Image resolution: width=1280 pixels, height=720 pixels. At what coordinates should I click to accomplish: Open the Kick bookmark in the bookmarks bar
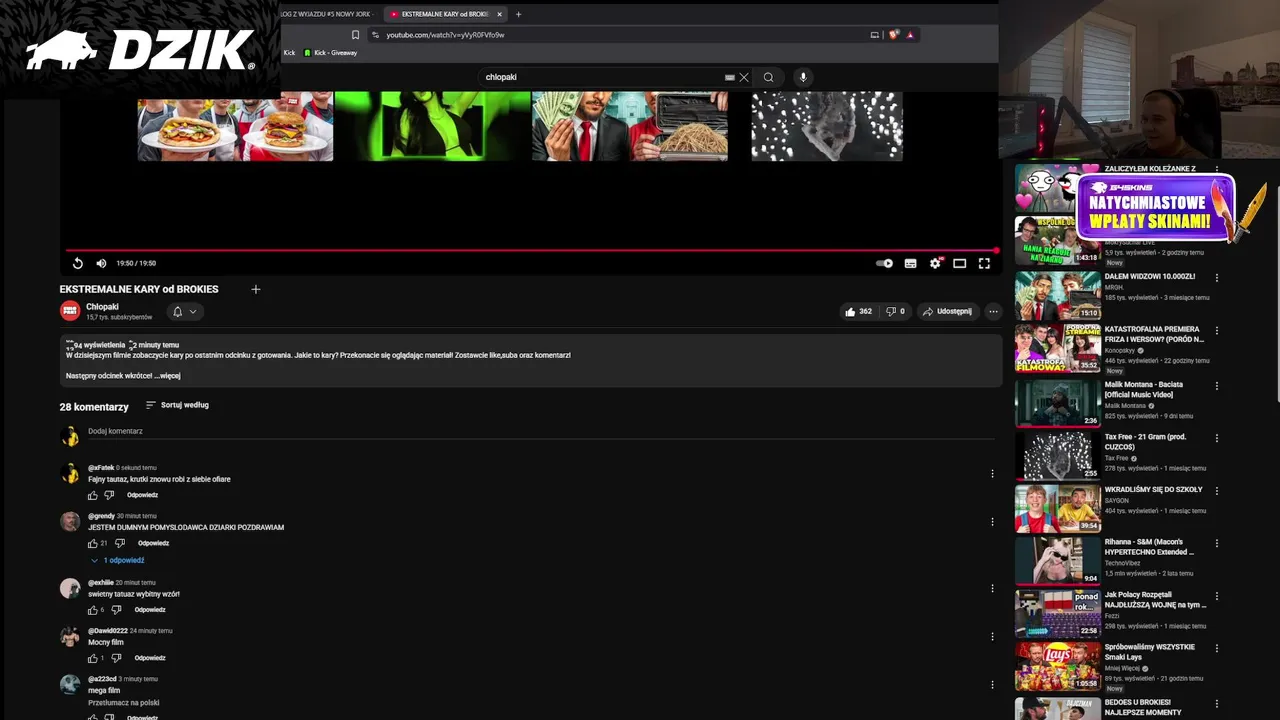(x=289, y=53)
